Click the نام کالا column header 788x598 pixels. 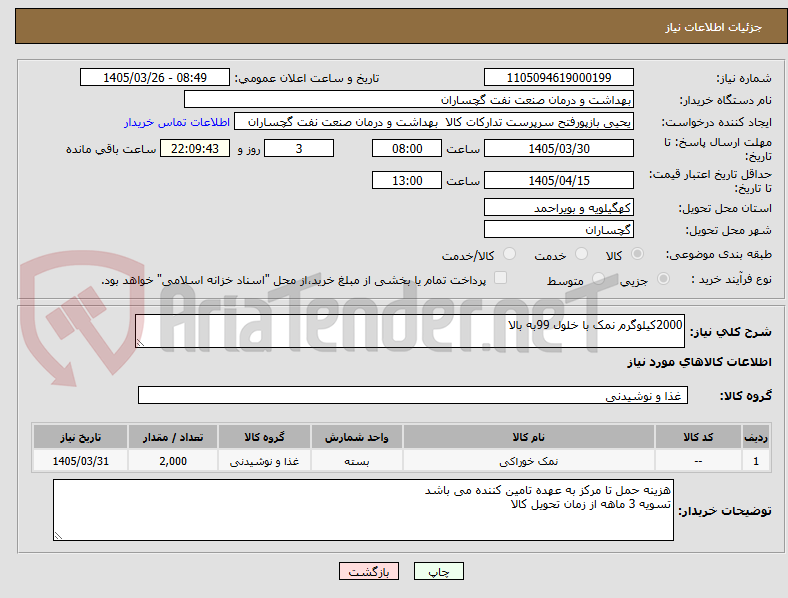(529, 437)
